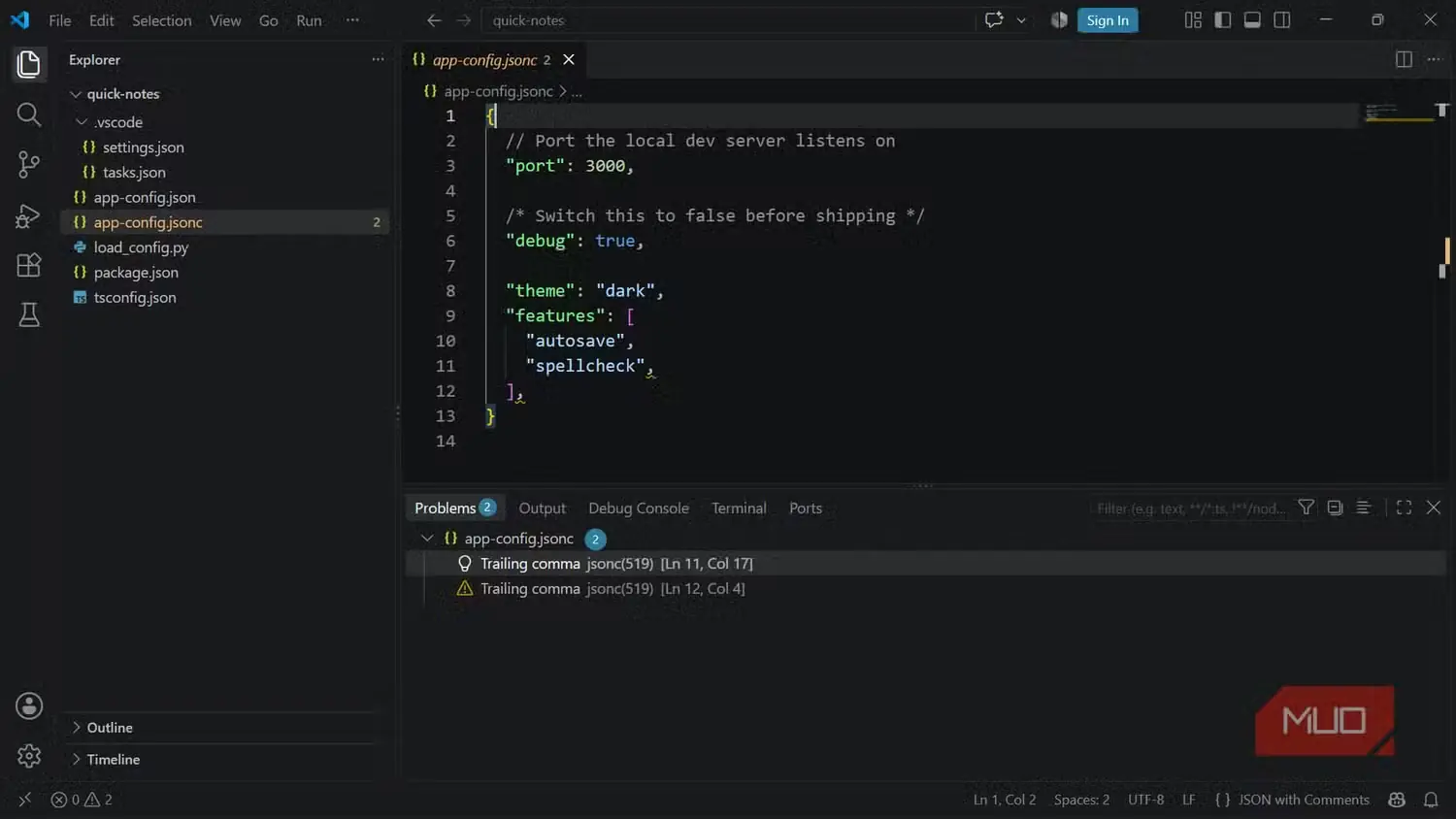The image size is (1456, 819).
Task: Toggle panel layout icon in title bar
Action: 1252,19
